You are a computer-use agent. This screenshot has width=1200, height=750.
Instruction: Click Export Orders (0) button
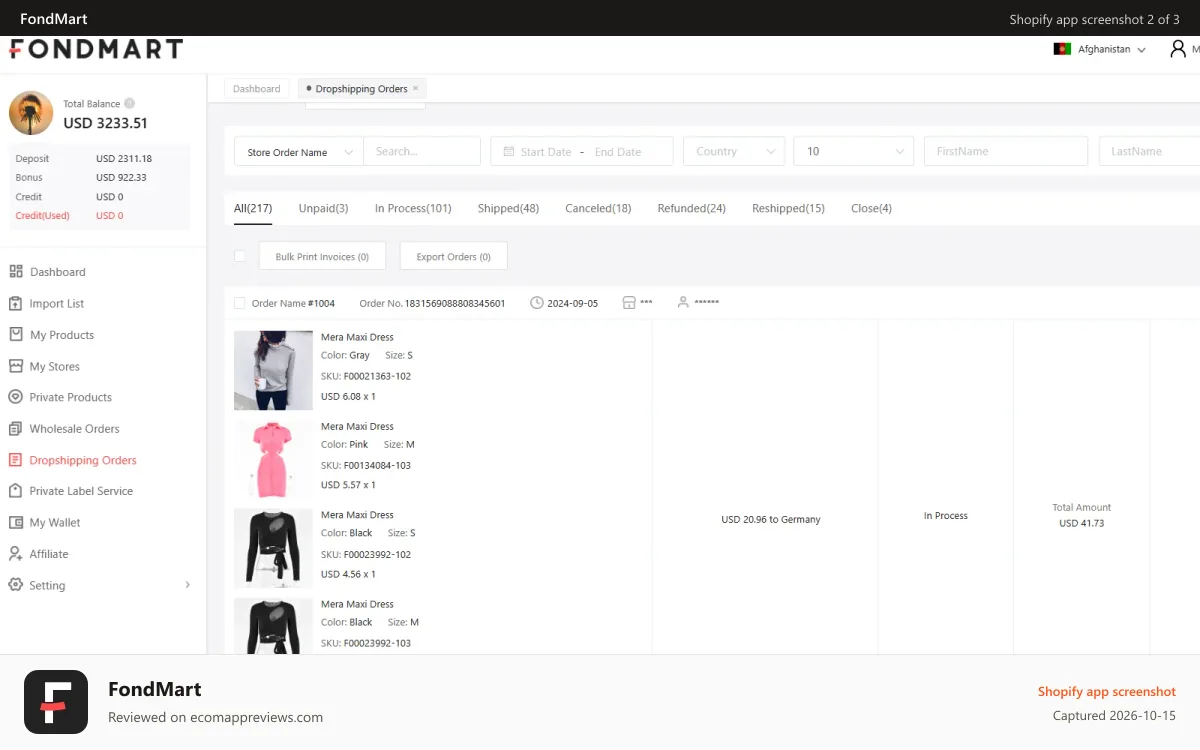[453, 256]
